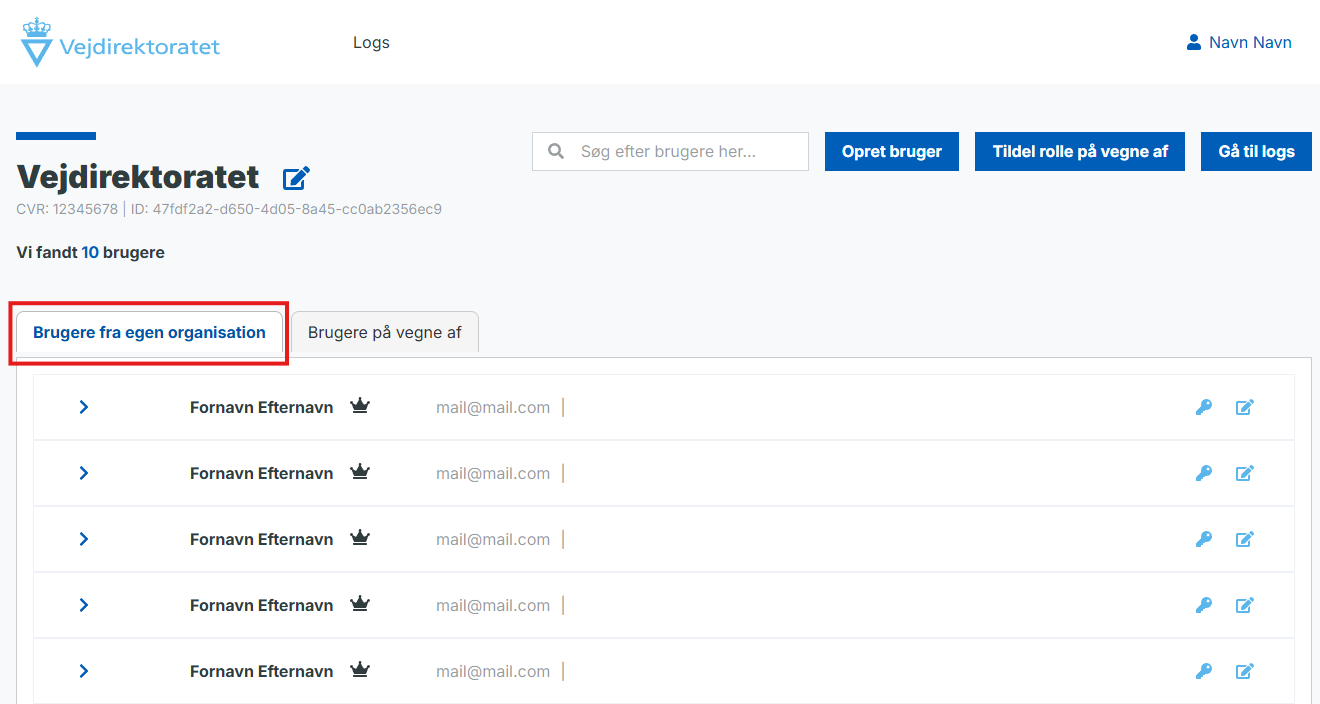The width and height of the screenshot is (1320, 704).
Task: Expand the second user row chevron
Action: click(84, 473)
